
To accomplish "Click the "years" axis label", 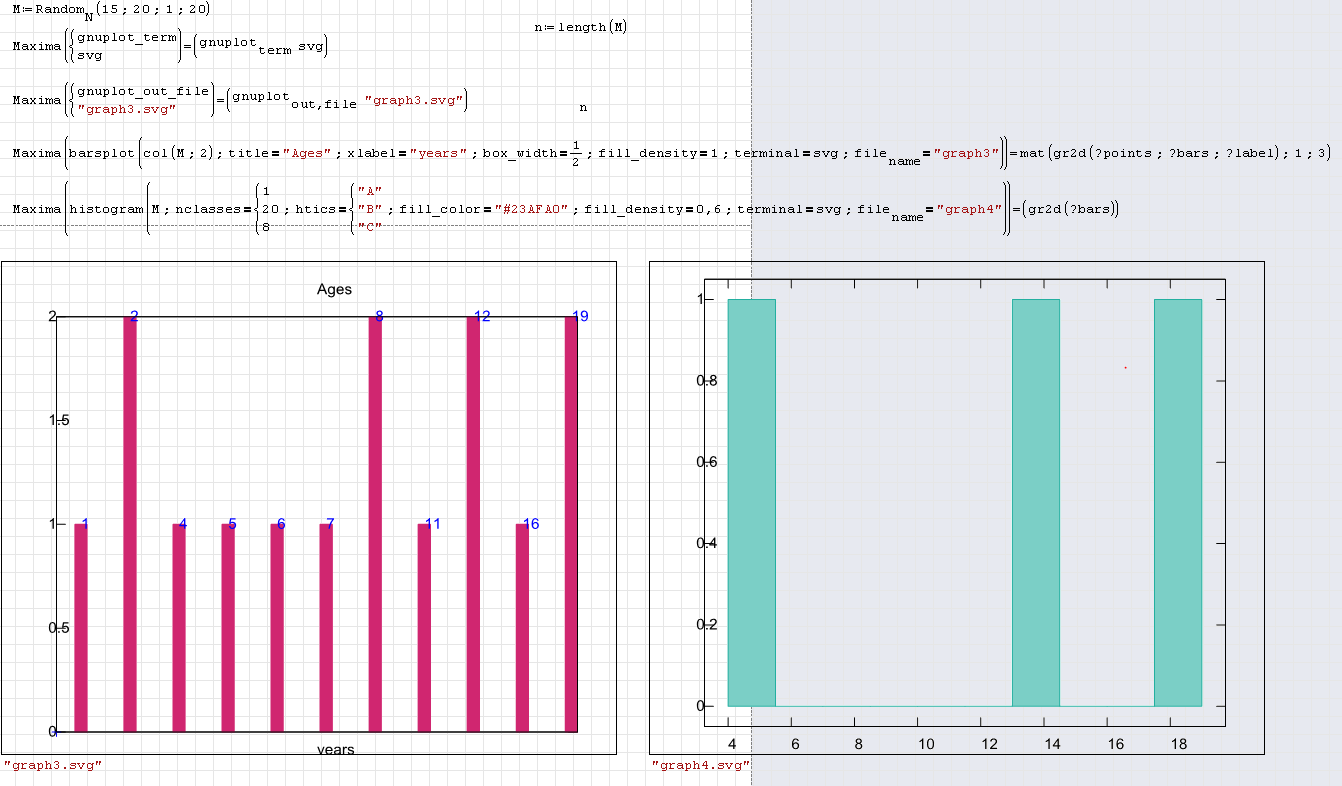I will [335, 749].
